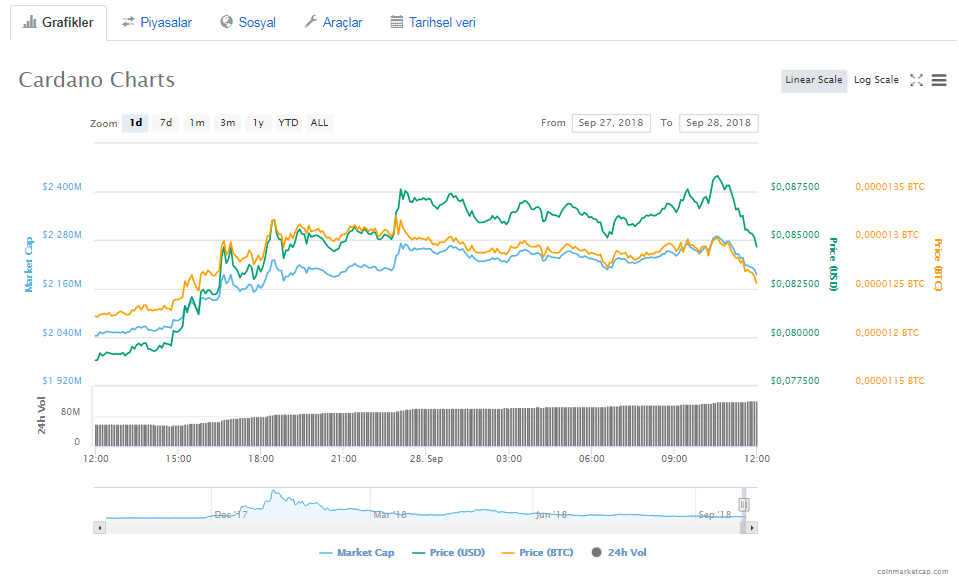
Task: Hide Price (BTC) series in legend
Action: [537, 553]
